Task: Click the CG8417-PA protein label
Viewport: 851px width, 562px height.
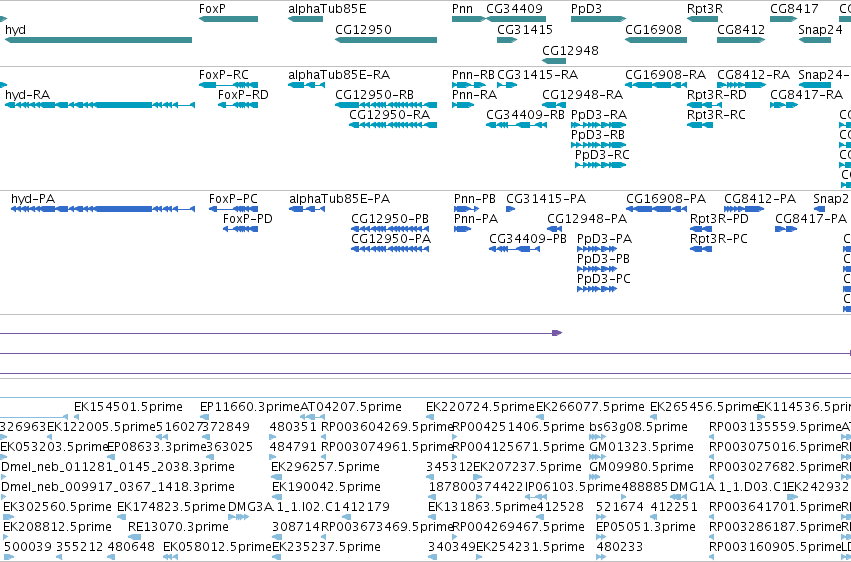Action: (811, 219)
